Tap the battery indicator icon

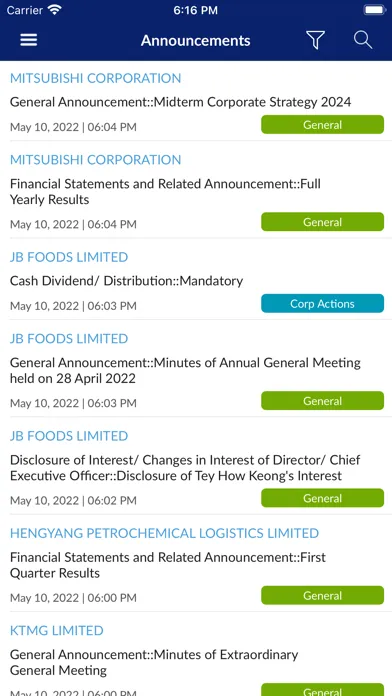point(375,10)
